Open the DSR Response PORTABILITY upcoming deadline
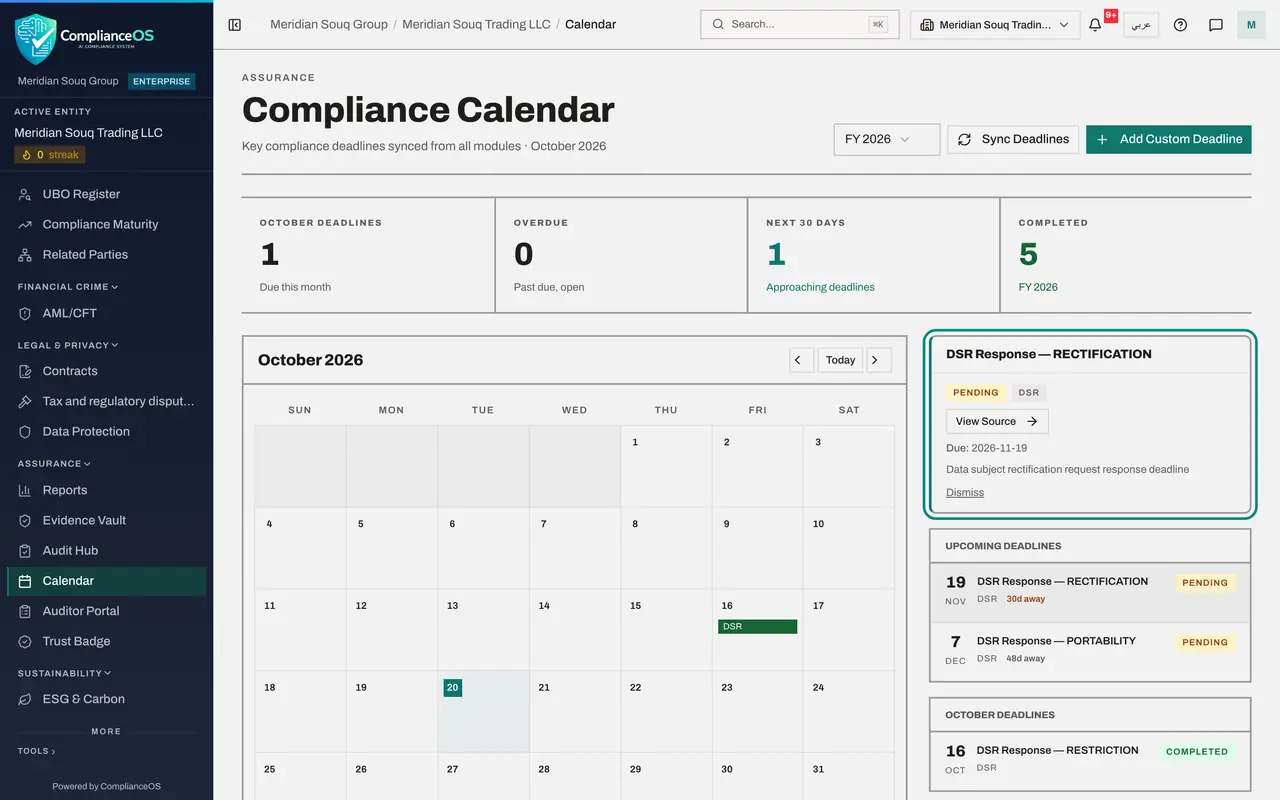 coord(1090,650)
